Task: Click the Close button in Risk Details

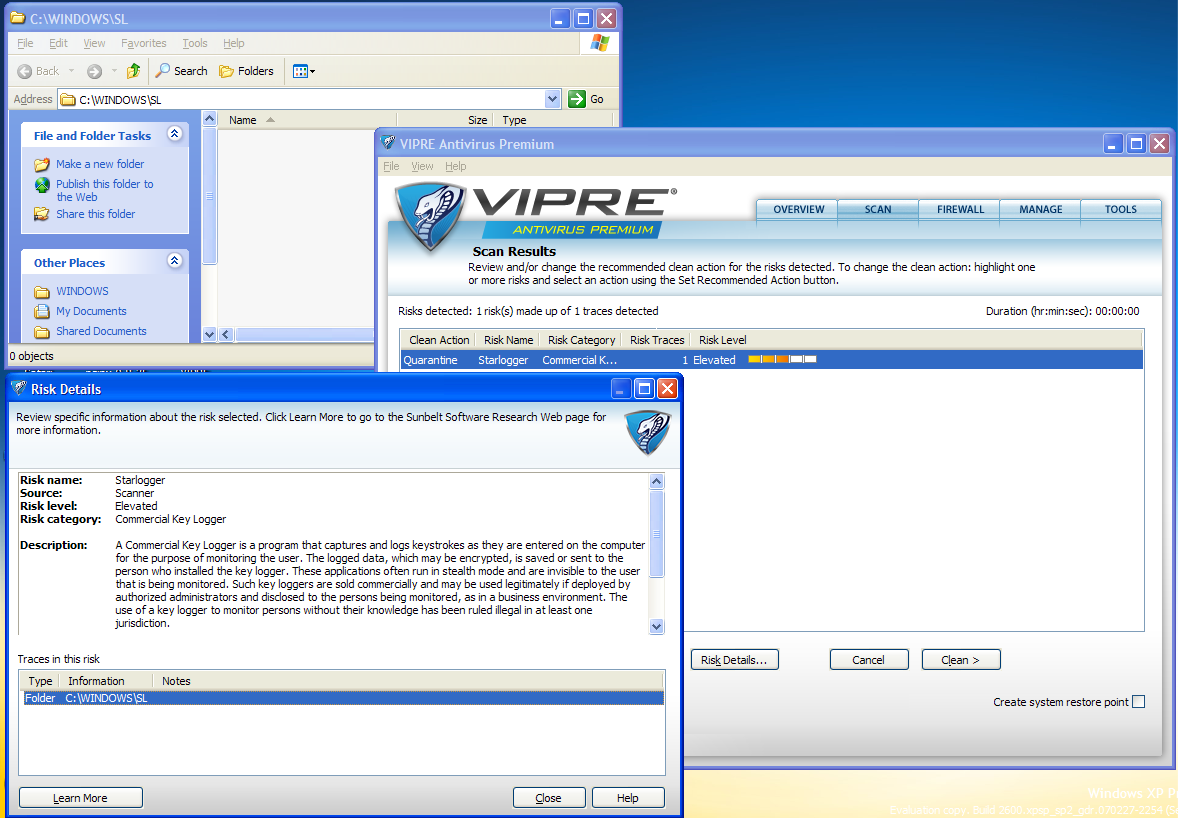Action: (x=548, y=798)
